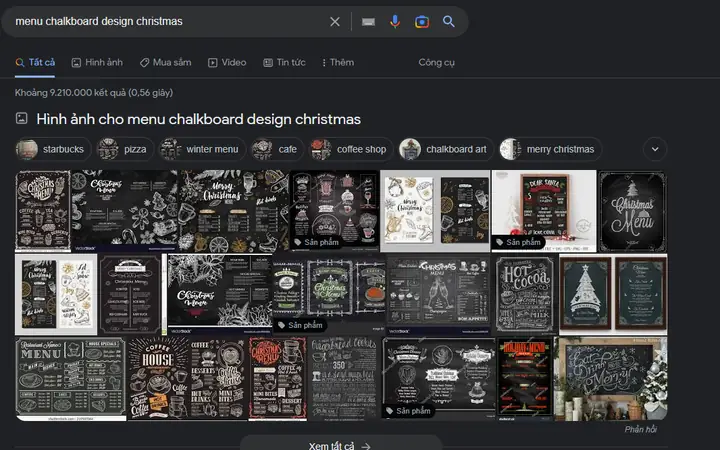The height and width of the screenshot is (450, 720).
Task: Open the Thêm more options menu
Action: (x=337, y=62)
